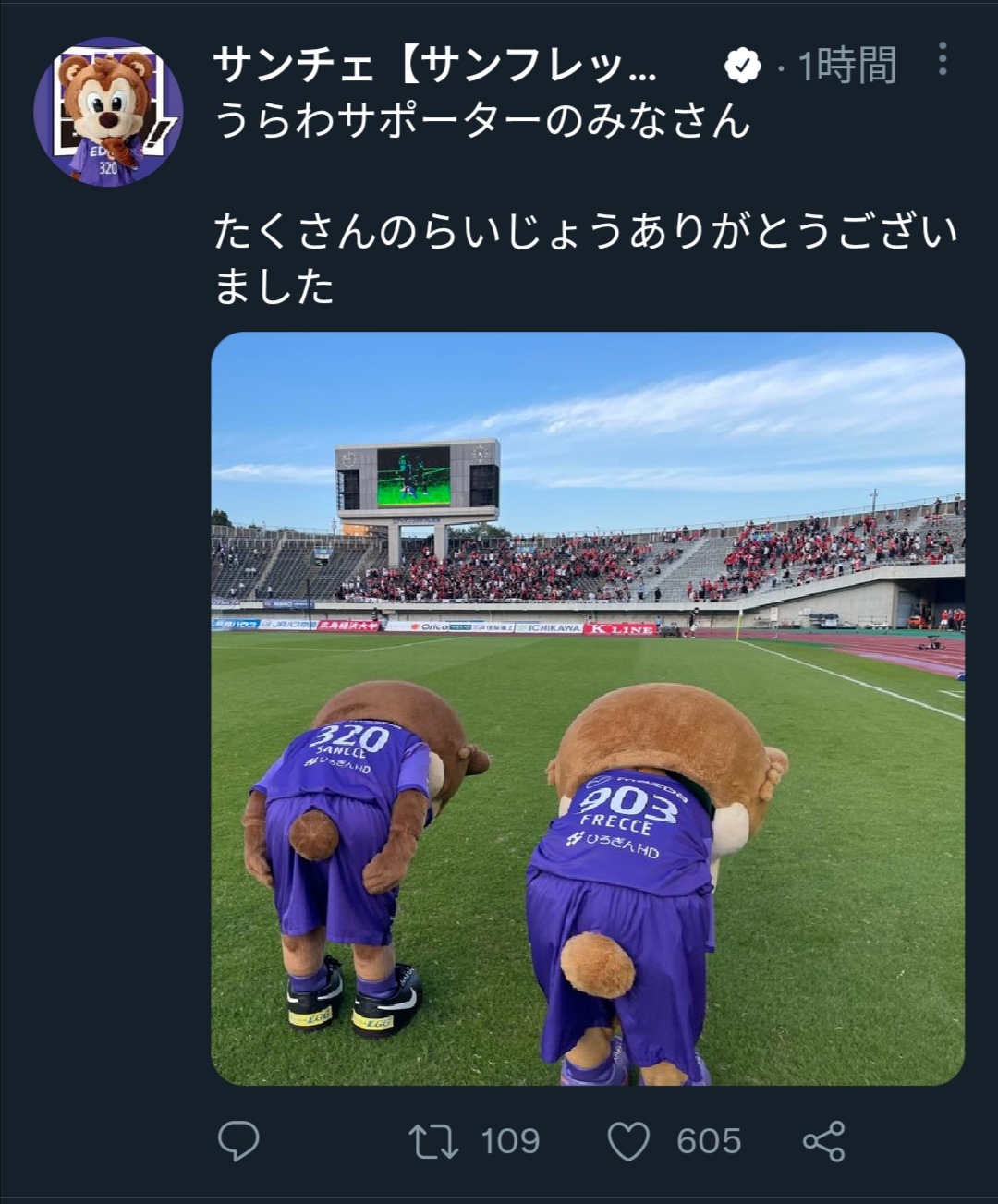Screen dimensions: 998x1204
Task: Click the stadium scoreboard screen in photo
Action: (413, 477)
